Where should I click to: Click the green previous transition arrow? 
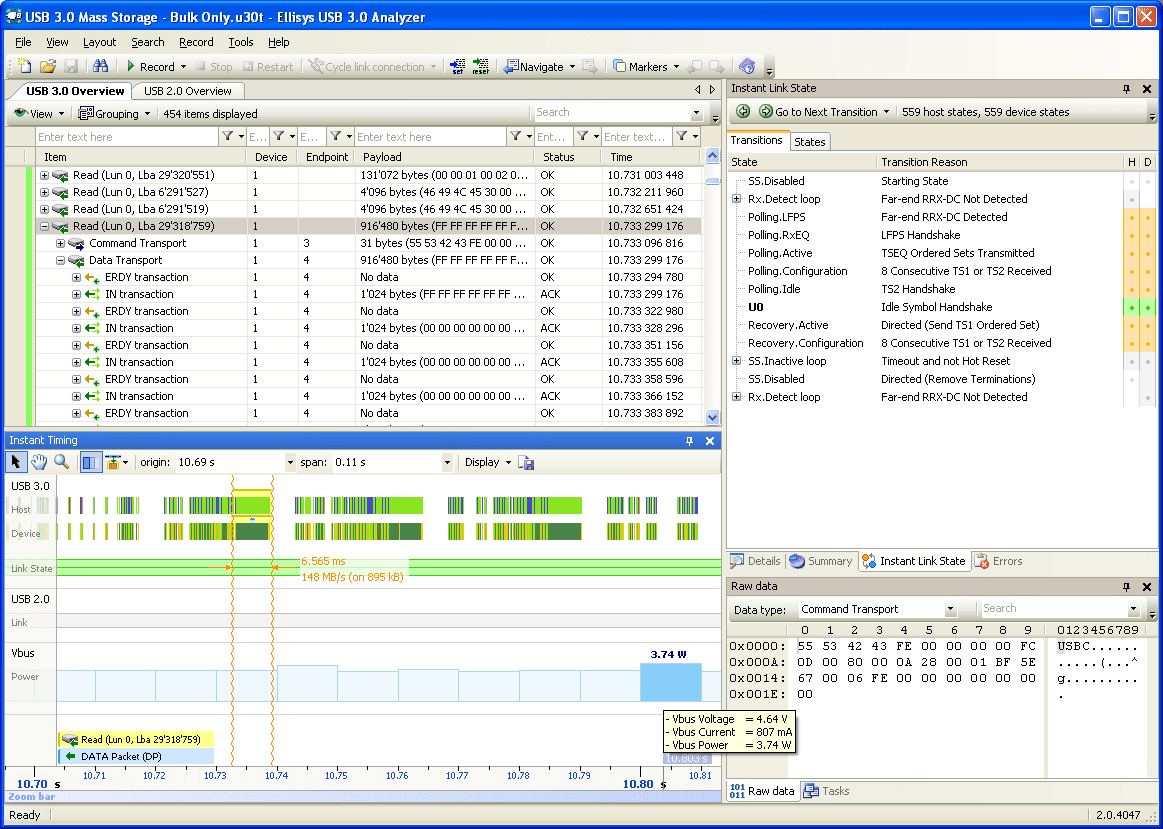tap(743, 112)
